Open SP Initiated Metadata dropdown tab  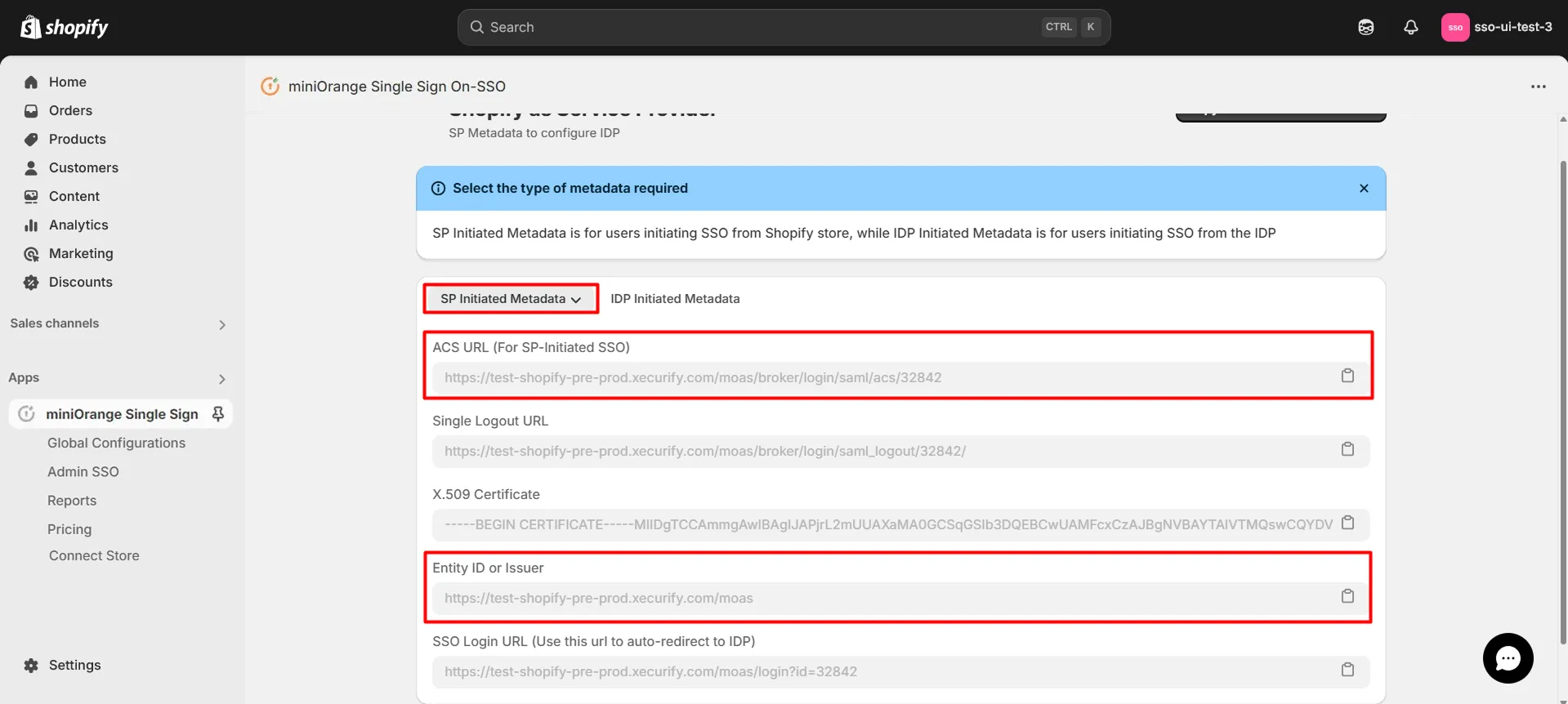[x=511, y=299]
